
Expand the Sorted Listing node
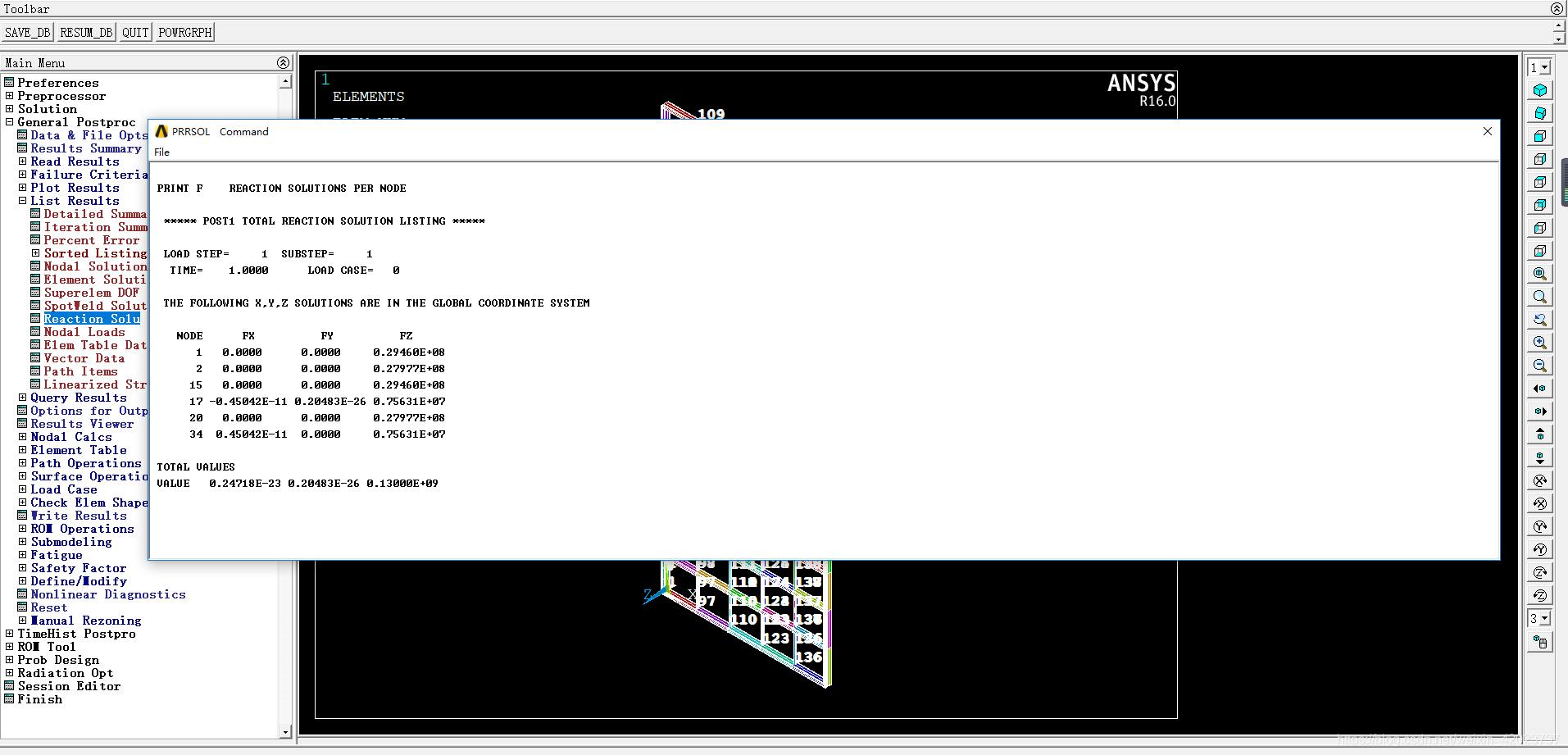[x=35, y=253]
